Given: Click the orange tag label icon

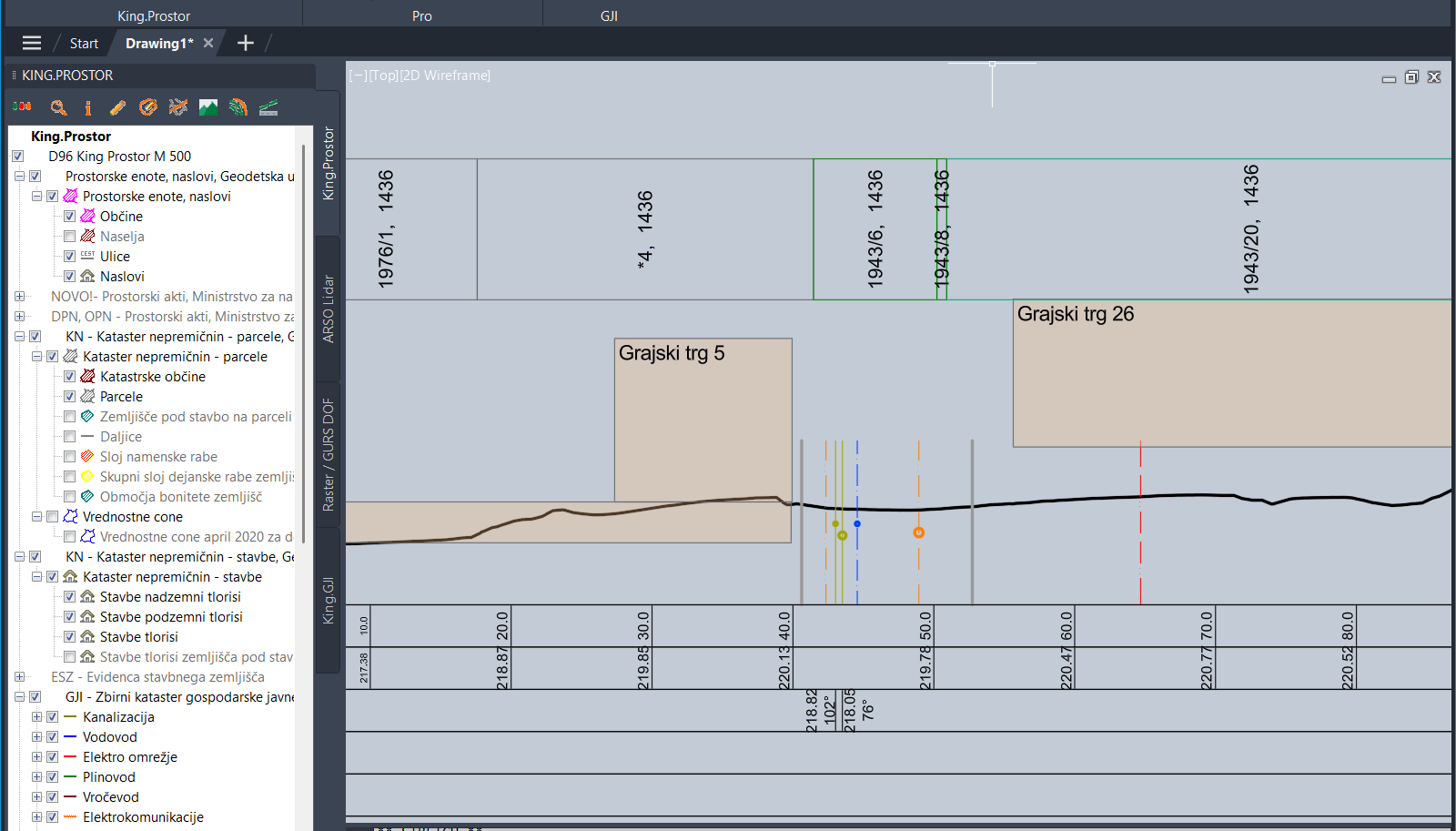Looking at the screenshot, I should (147, 107).
